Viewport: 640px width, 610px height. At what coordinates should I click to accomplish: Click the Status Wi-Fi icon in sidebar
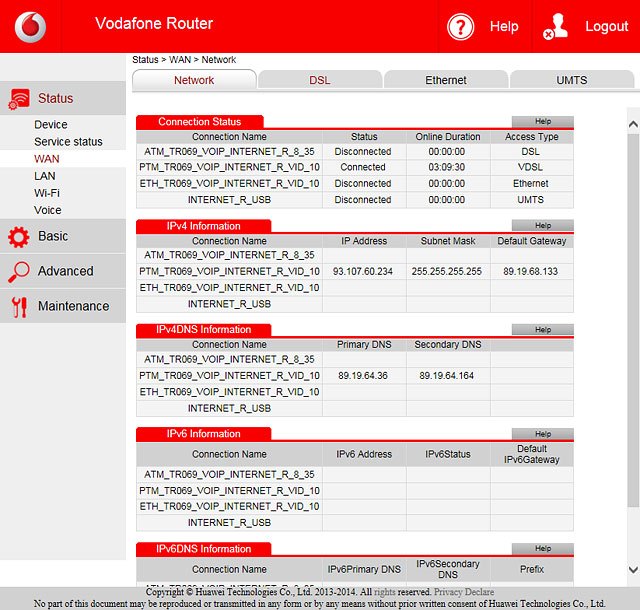19,99
